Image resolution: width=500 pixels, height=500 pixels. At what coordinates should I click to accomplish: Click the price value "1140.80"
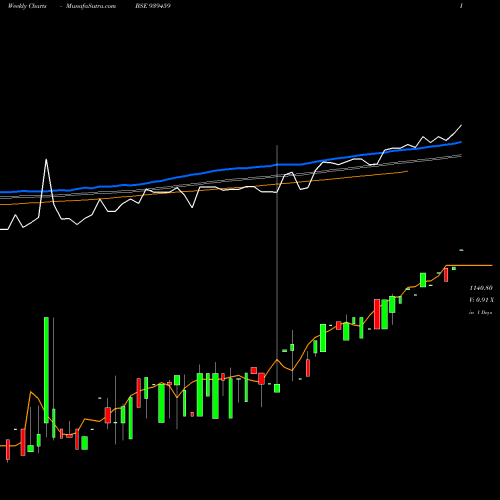click(481, 288)
